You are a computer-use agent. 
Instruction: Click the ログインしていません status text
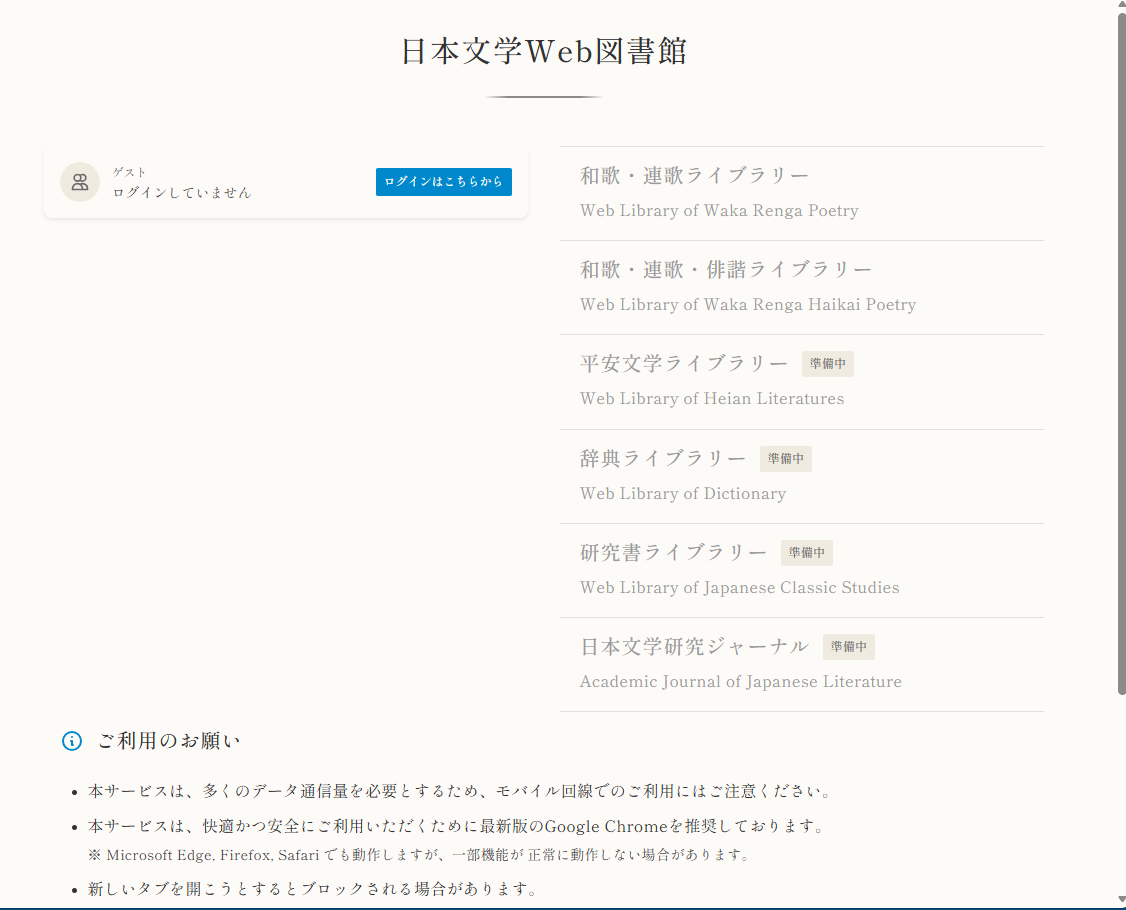pos(181,193)
